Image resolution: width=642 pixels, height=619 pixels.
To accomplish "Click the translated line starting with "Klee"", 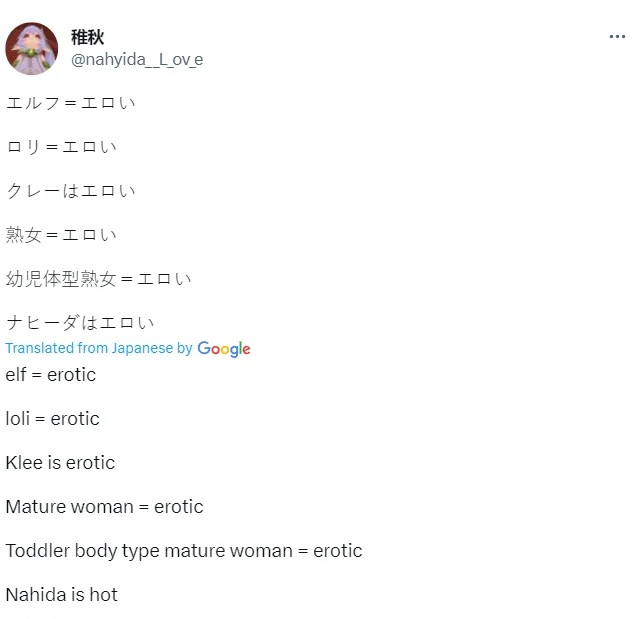I will pyautogui.click(x=60, y=463).
